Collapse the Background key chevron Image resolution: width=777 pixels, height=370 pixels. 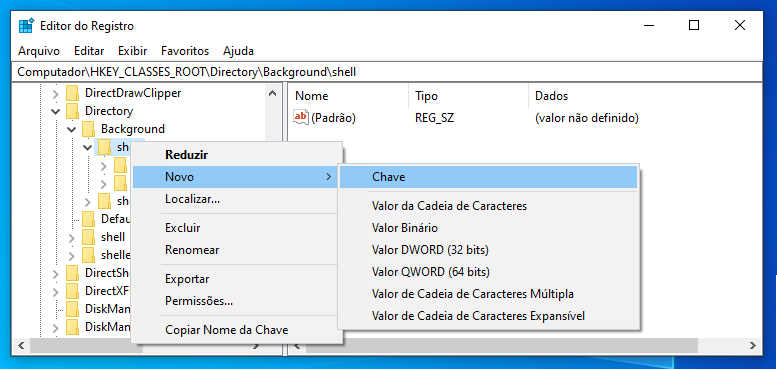click(x=72, y=129)
